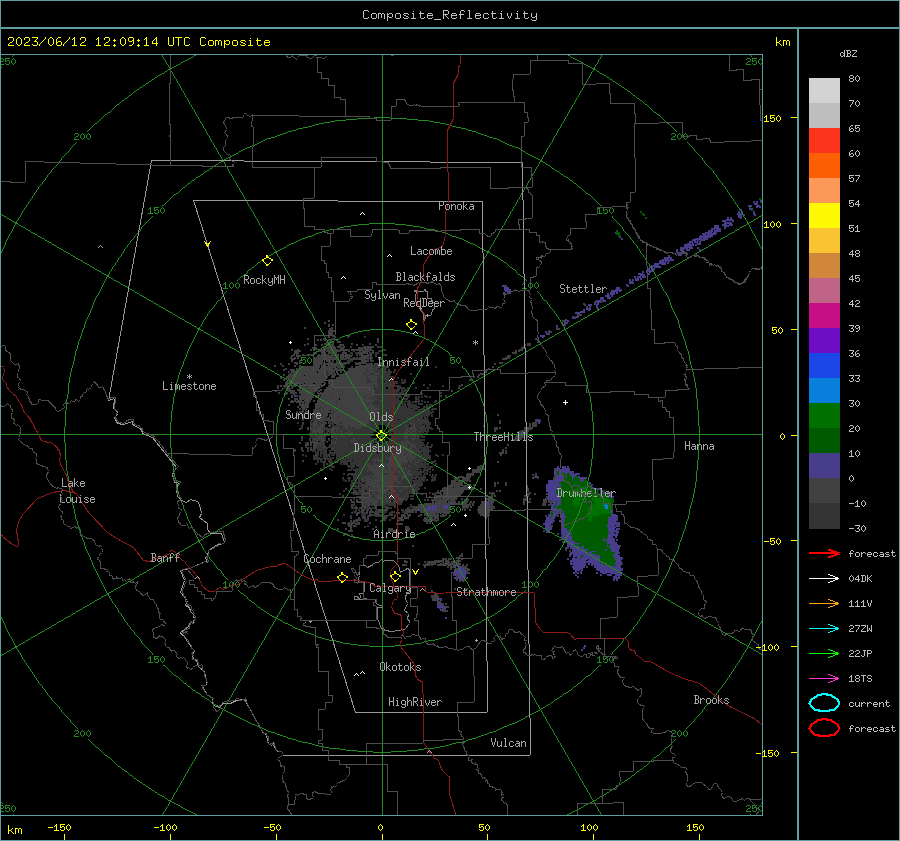The image size is (900, 841).
Task: Select the red 65 dBZ color swatch
Action: (x=824, y=140)
